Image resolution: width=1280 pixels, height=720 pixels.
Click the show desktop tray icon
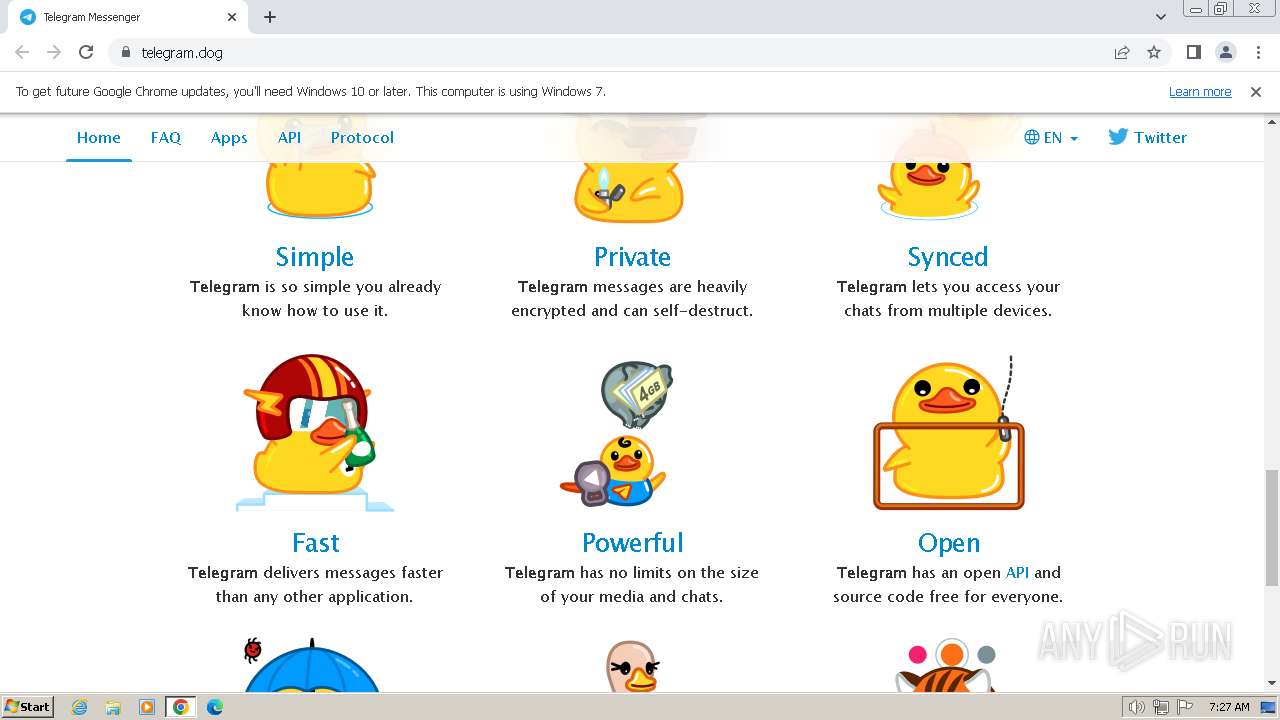[x=1268, y=707]
